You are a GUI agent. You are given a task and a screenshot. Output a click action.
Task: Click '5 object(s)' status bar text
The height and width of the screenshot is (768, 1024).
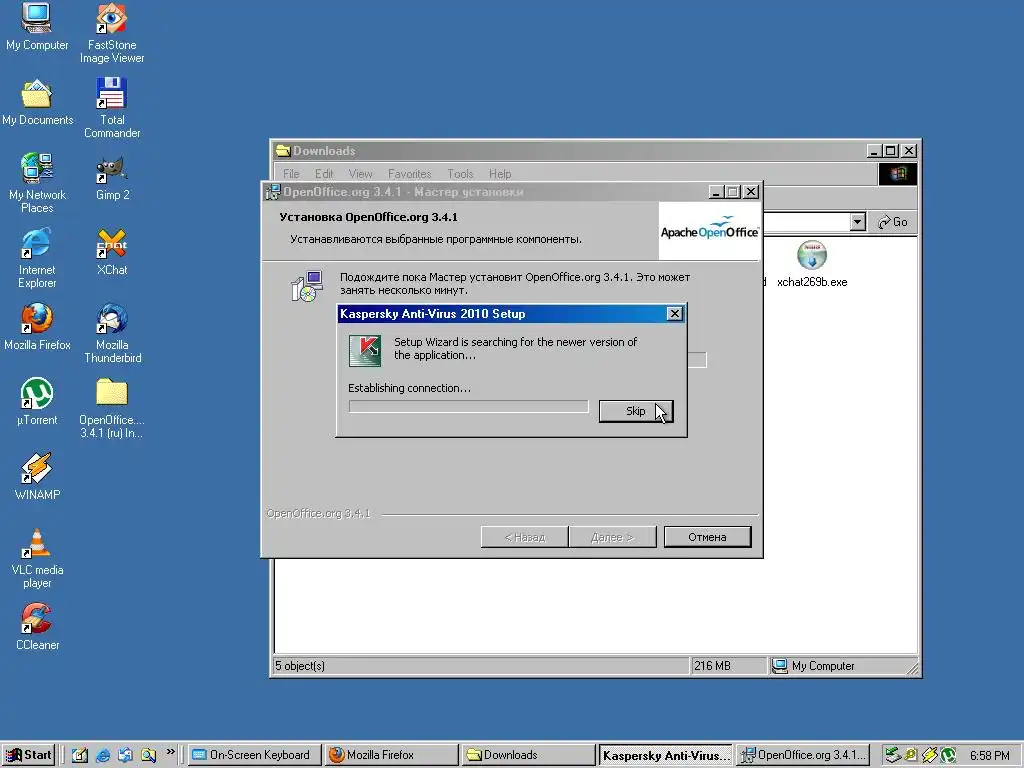click(x=300, y=665)
